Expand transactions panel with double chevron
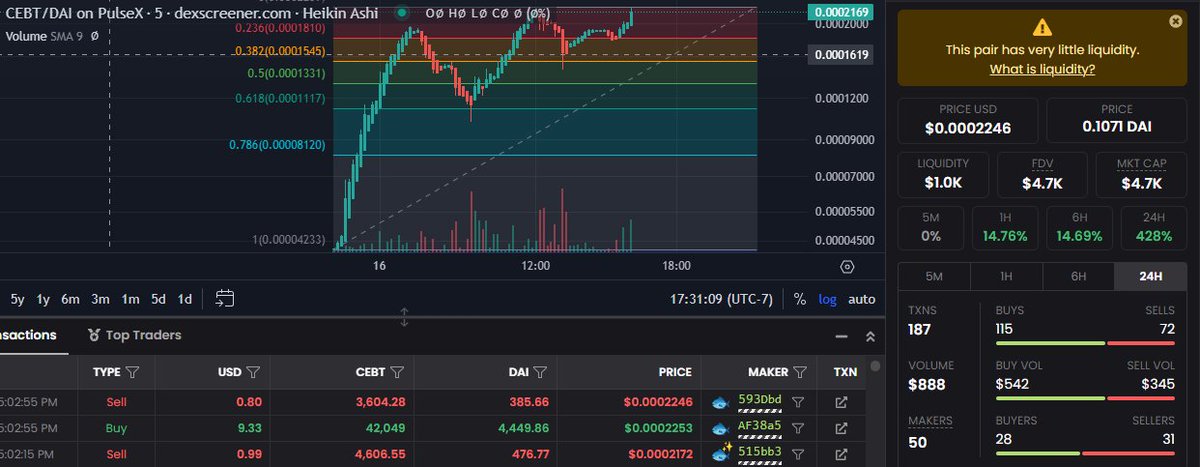The height and width of the screenshot is (467, 1200). (870, 337)
